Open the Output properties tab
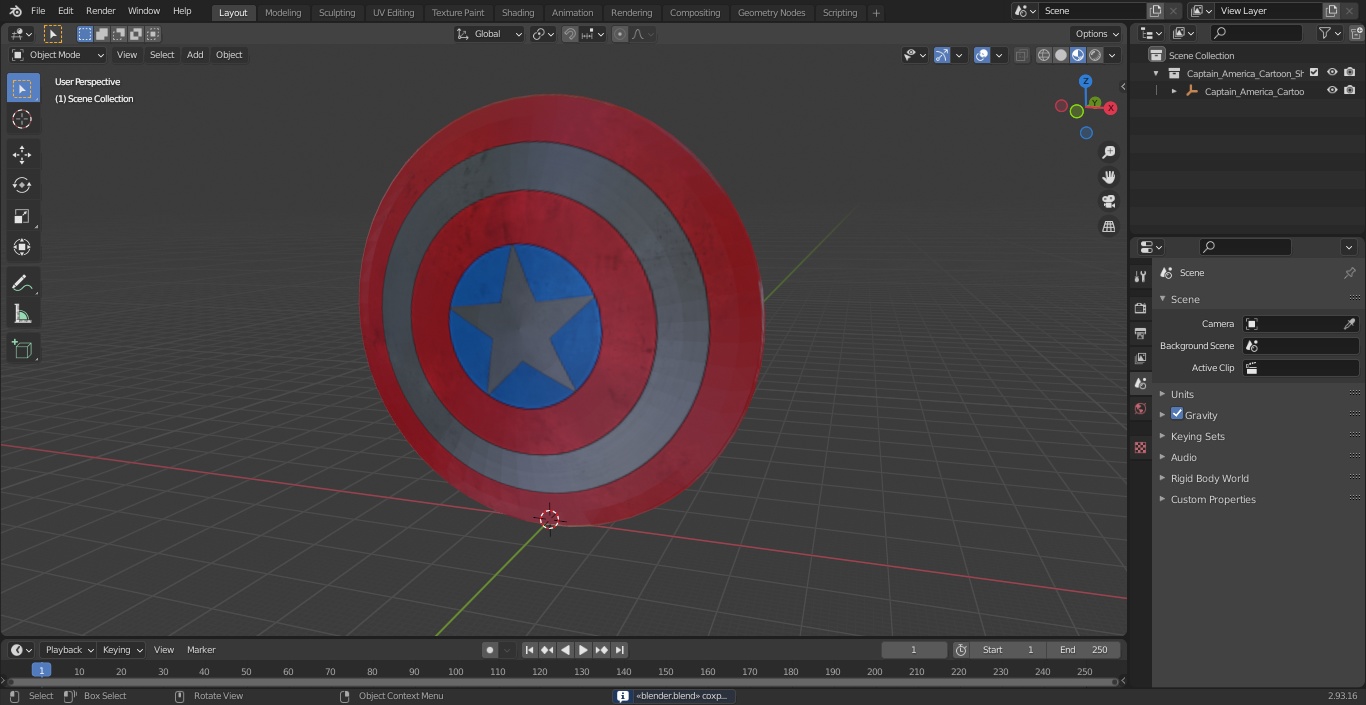This screenshot has height=705, width=1366. 1140,333
